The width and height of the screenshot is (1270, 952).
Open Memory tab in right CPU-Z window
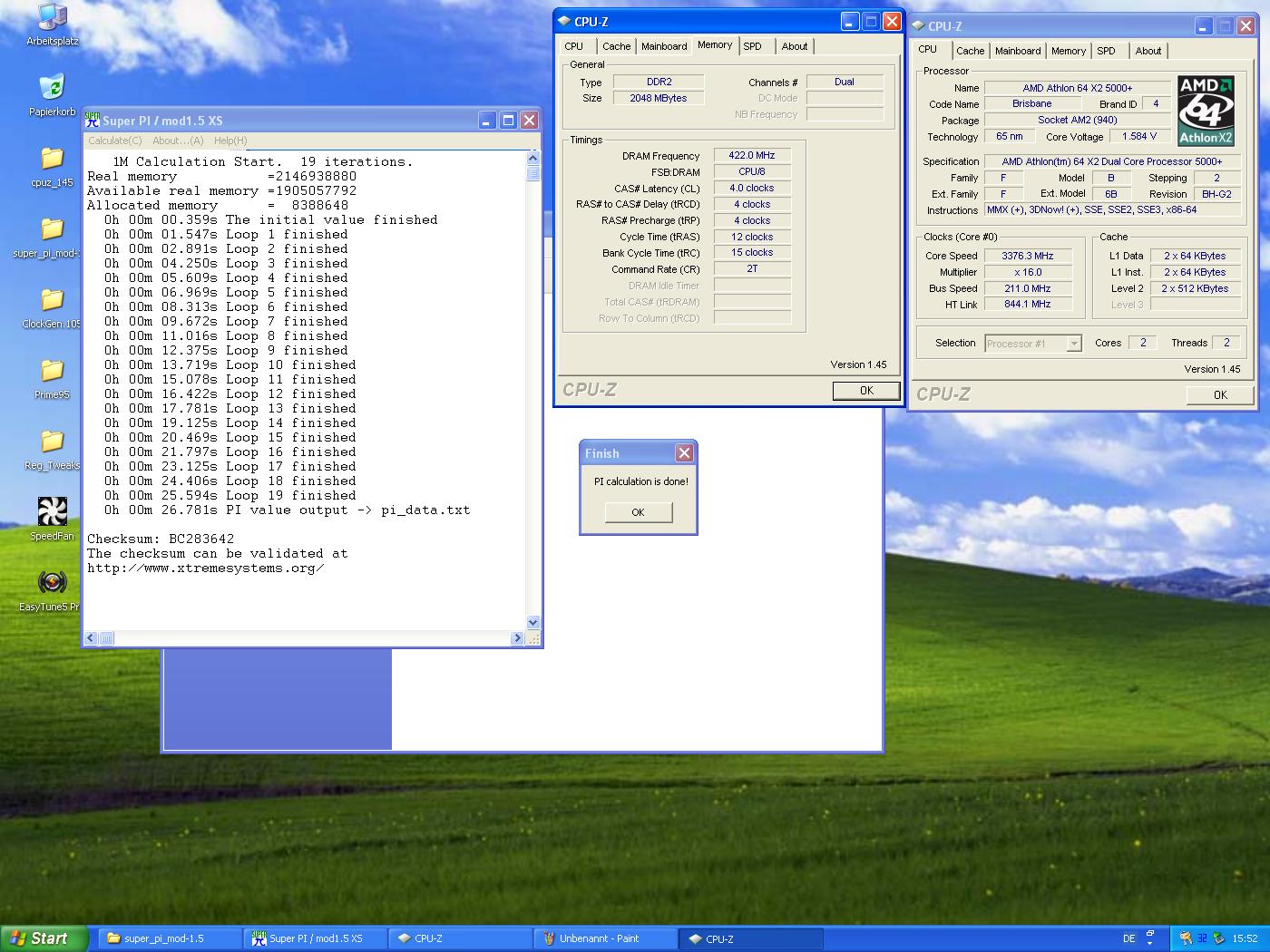1069,51
